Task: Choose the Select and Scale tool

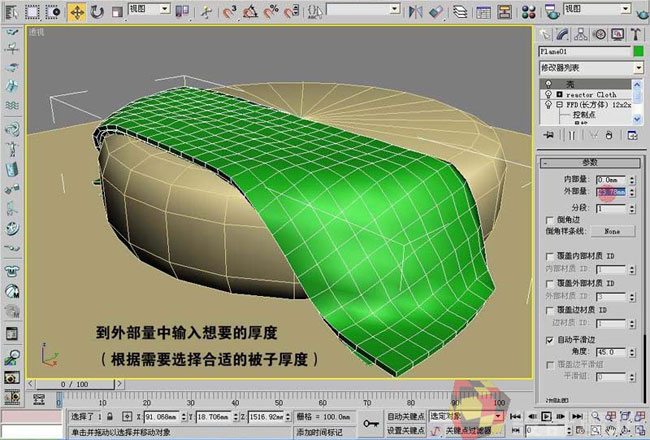Action: 117,12
